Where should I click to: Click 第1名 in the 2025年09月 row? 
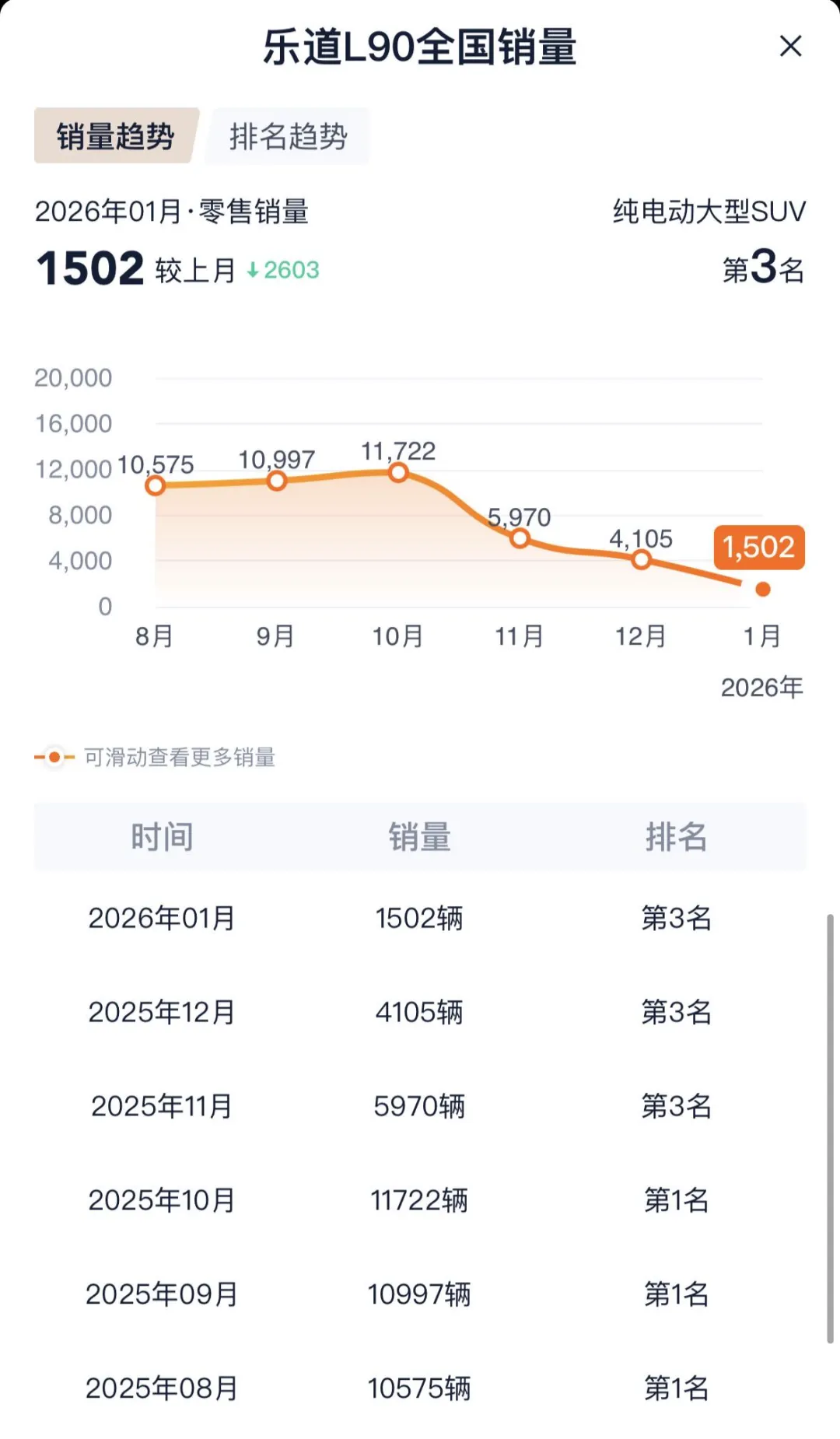[677, 1294]
